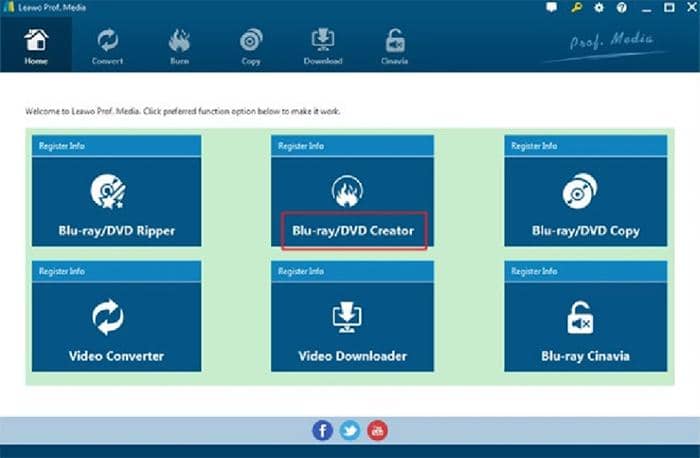This screenshot has height=458, width=700.
Task: Close the Leawo Prof. Media window
Action: pos(692,7)
